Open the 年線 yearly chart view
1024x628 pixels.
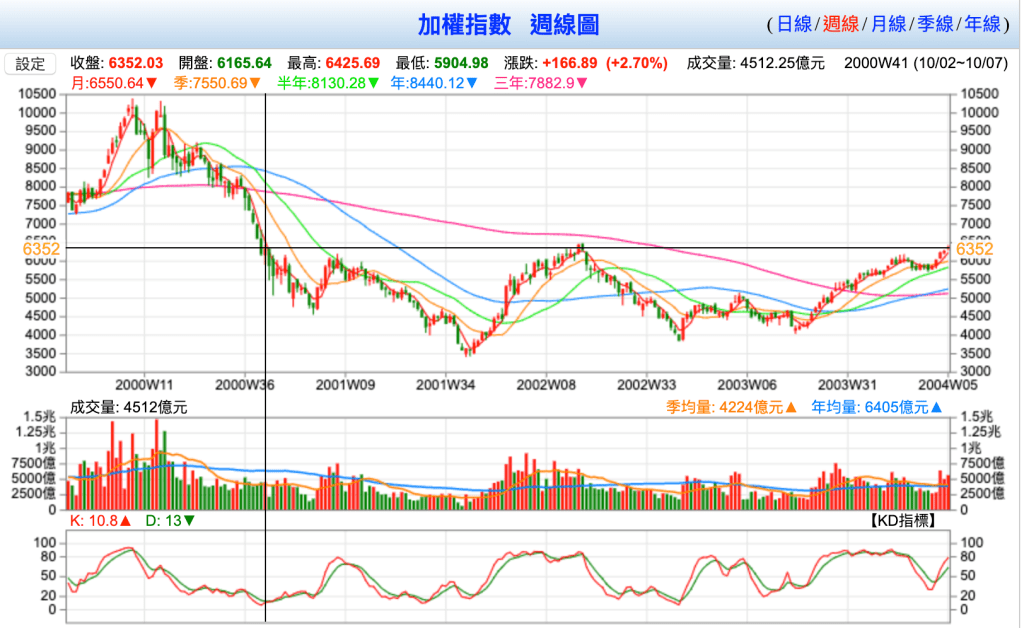tap(981, 24)
